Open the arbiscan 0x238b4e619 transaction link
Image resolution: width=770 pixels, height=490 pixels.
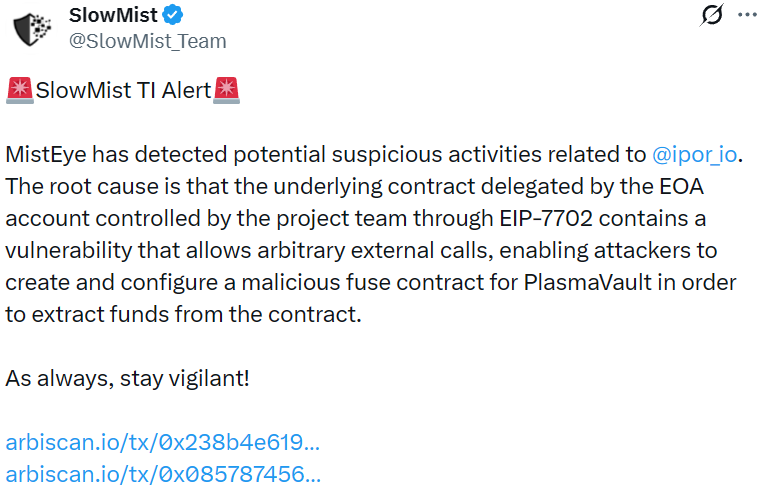tap(163, 443)
